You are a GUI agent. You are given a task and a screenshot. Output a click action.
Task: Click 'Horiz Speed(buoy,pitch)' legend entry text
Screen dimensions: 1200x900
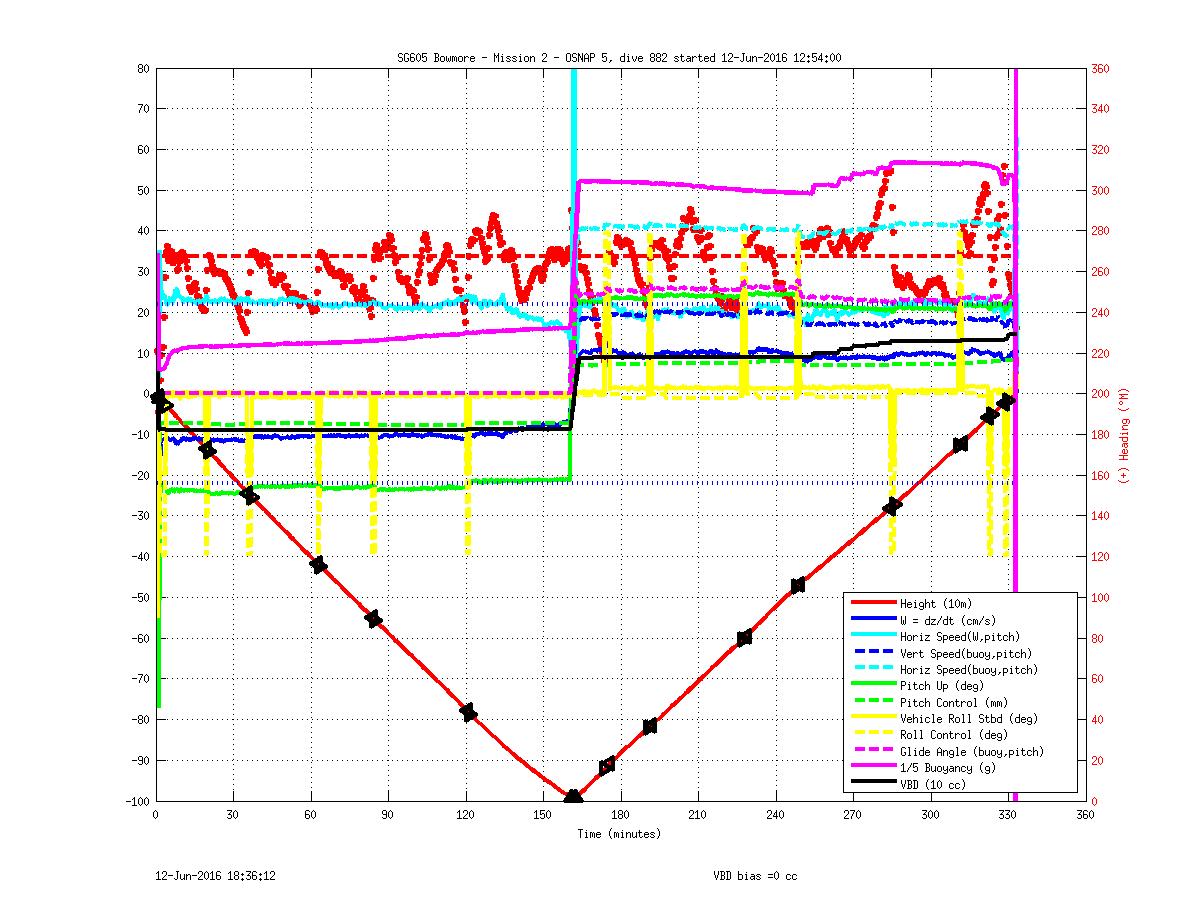pyautogui.click(x=969, y=669)
